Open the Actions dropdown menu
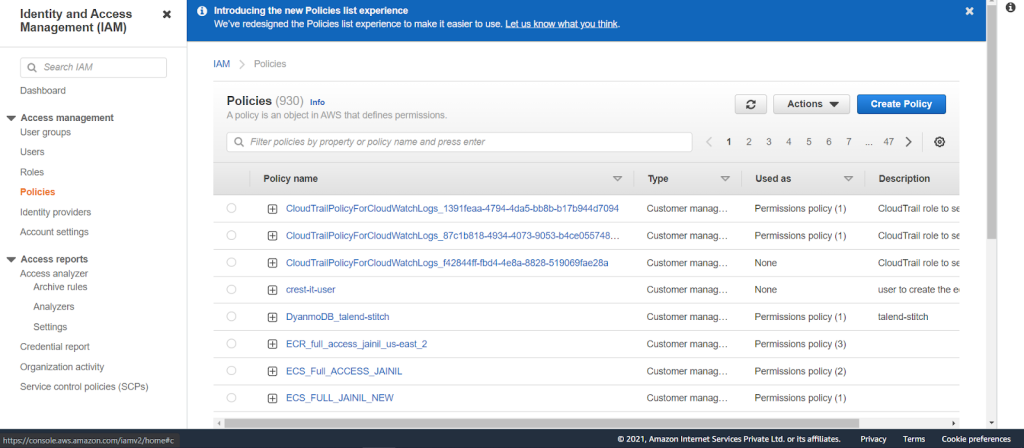The height and width of the screenshot is (448, 1024). tap(812, 104)
